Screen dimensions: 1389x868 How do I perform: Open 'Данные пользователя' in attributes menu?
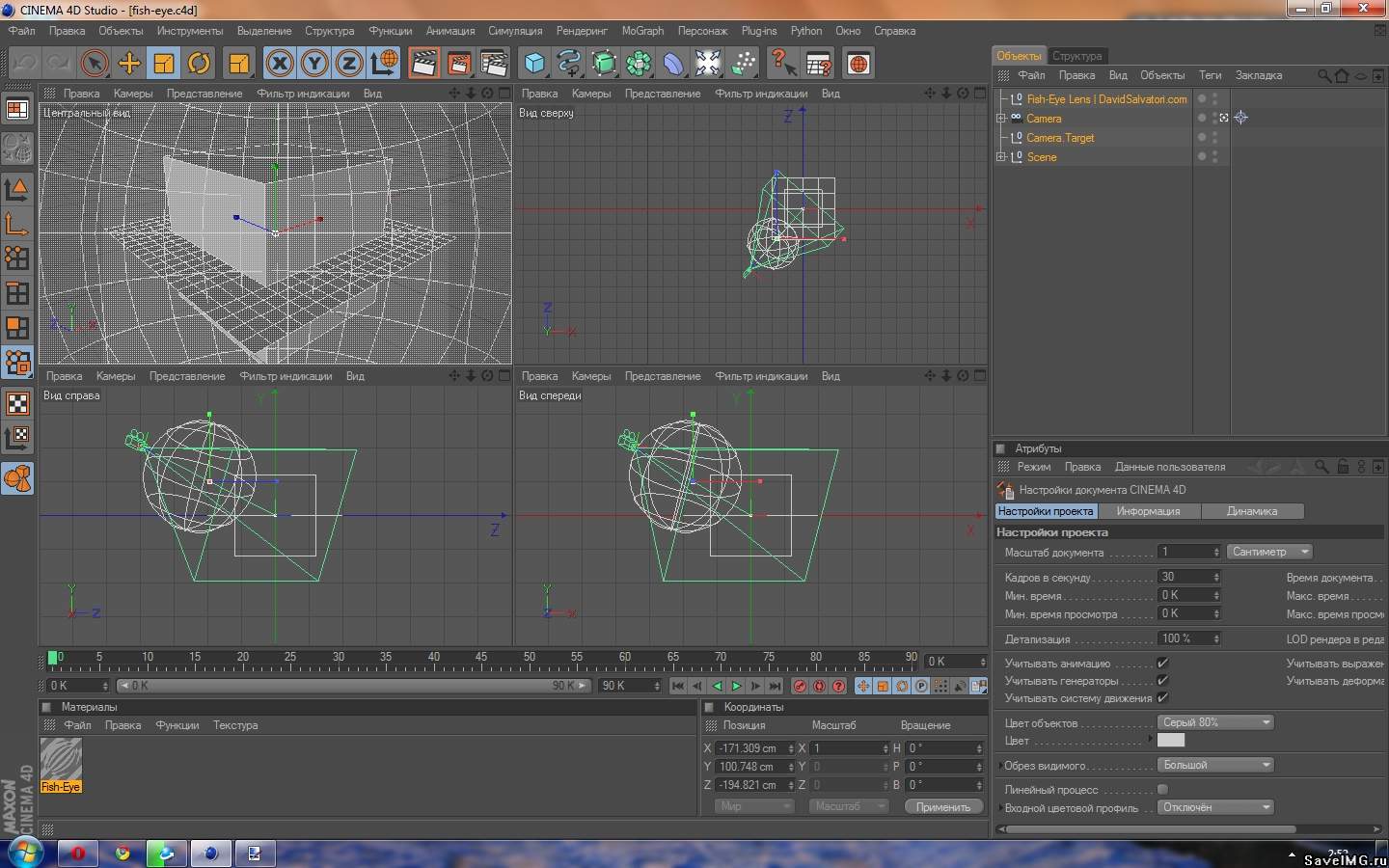click(1170, 467)
